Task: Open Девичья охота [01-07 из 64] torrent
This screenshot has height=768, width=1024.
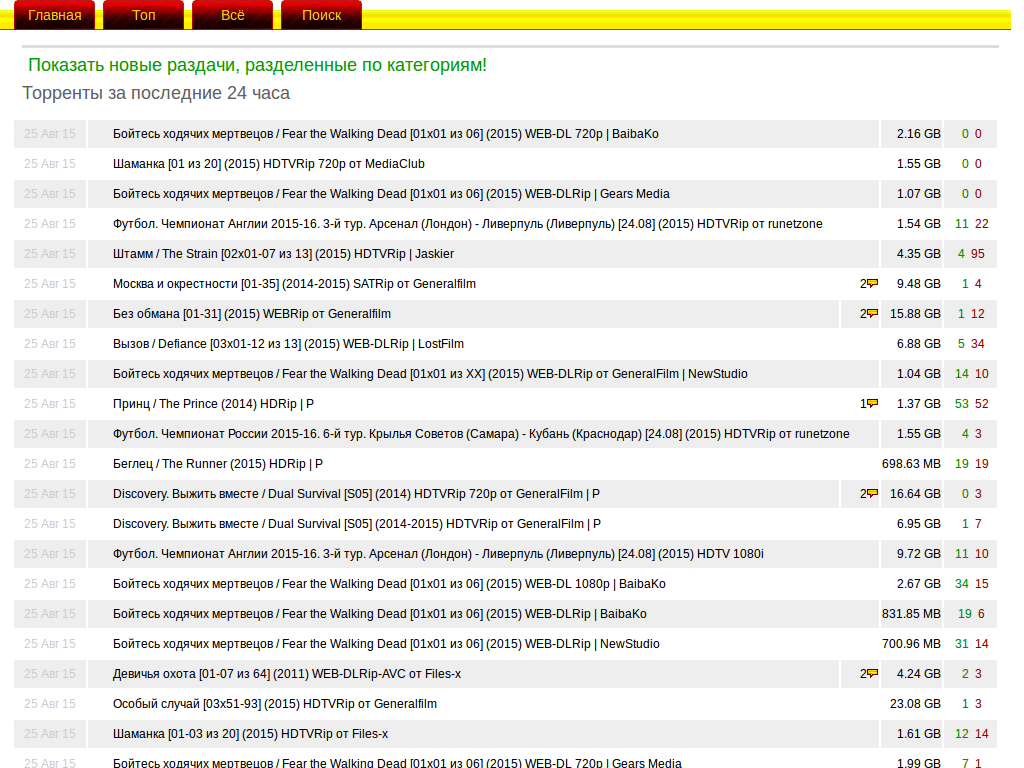Action: coord(287,675)
